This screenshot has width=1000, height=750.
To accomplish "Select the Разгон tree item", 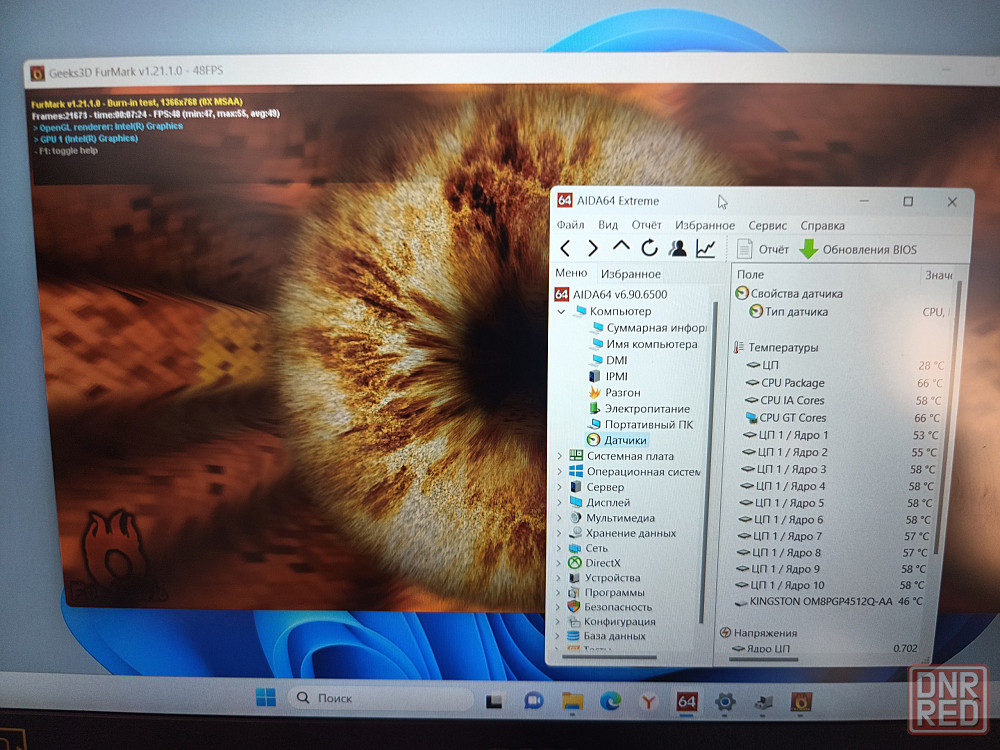I will pos(614,392).
